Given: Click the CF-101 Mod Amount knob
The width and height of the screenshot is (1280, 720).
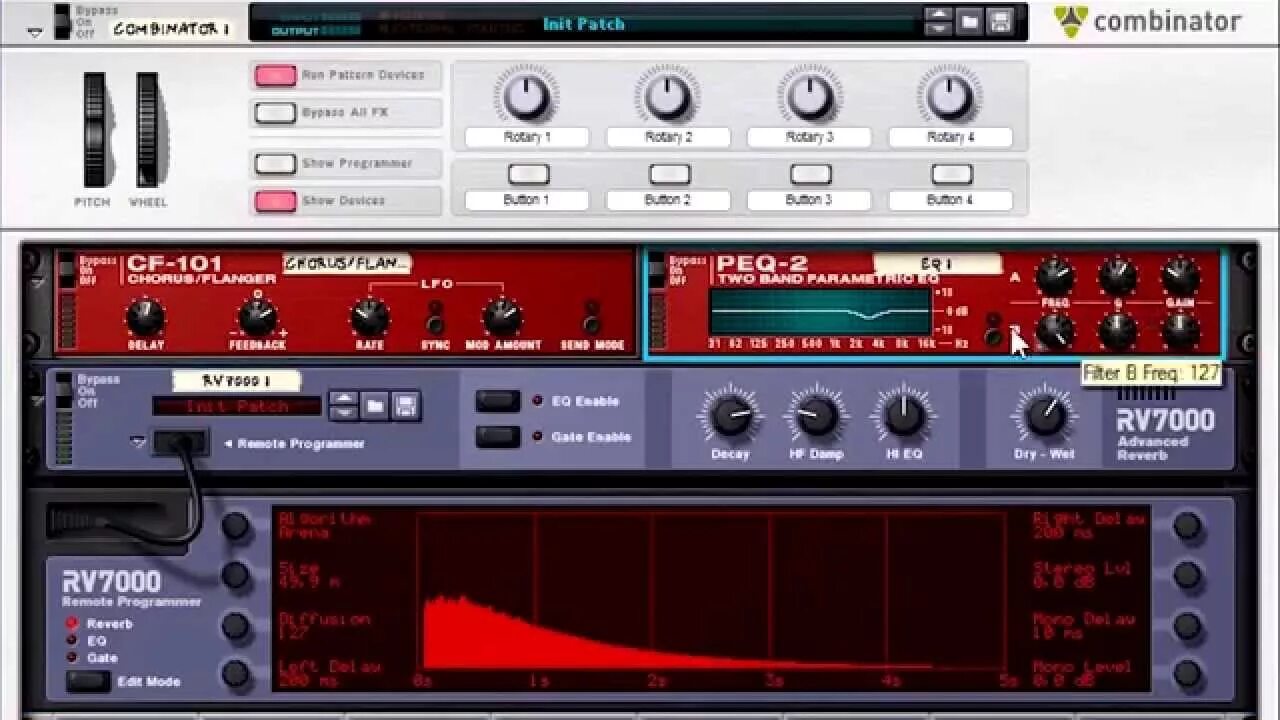Looking at the screenshot, I should [x=502, y=318].
